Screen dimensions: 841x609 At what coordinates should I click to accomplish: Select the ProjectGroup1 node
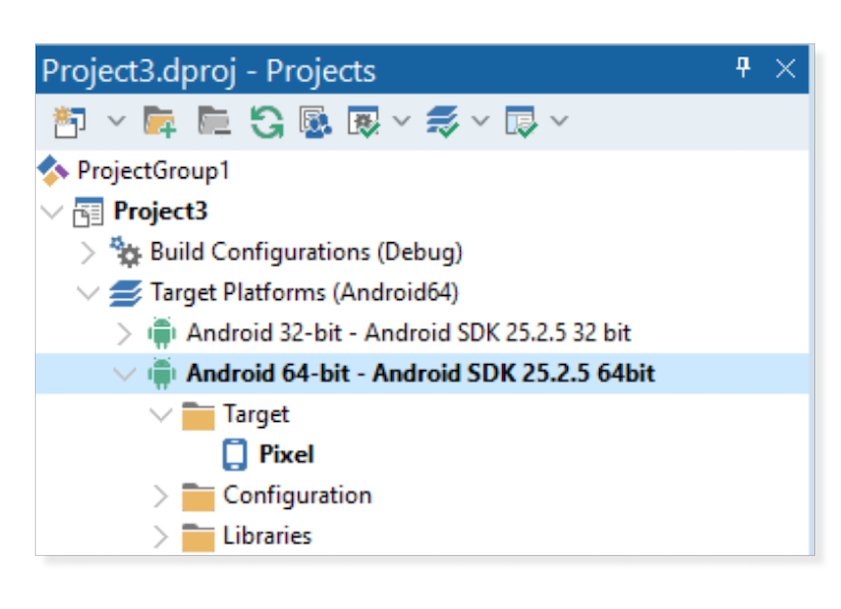153,171
